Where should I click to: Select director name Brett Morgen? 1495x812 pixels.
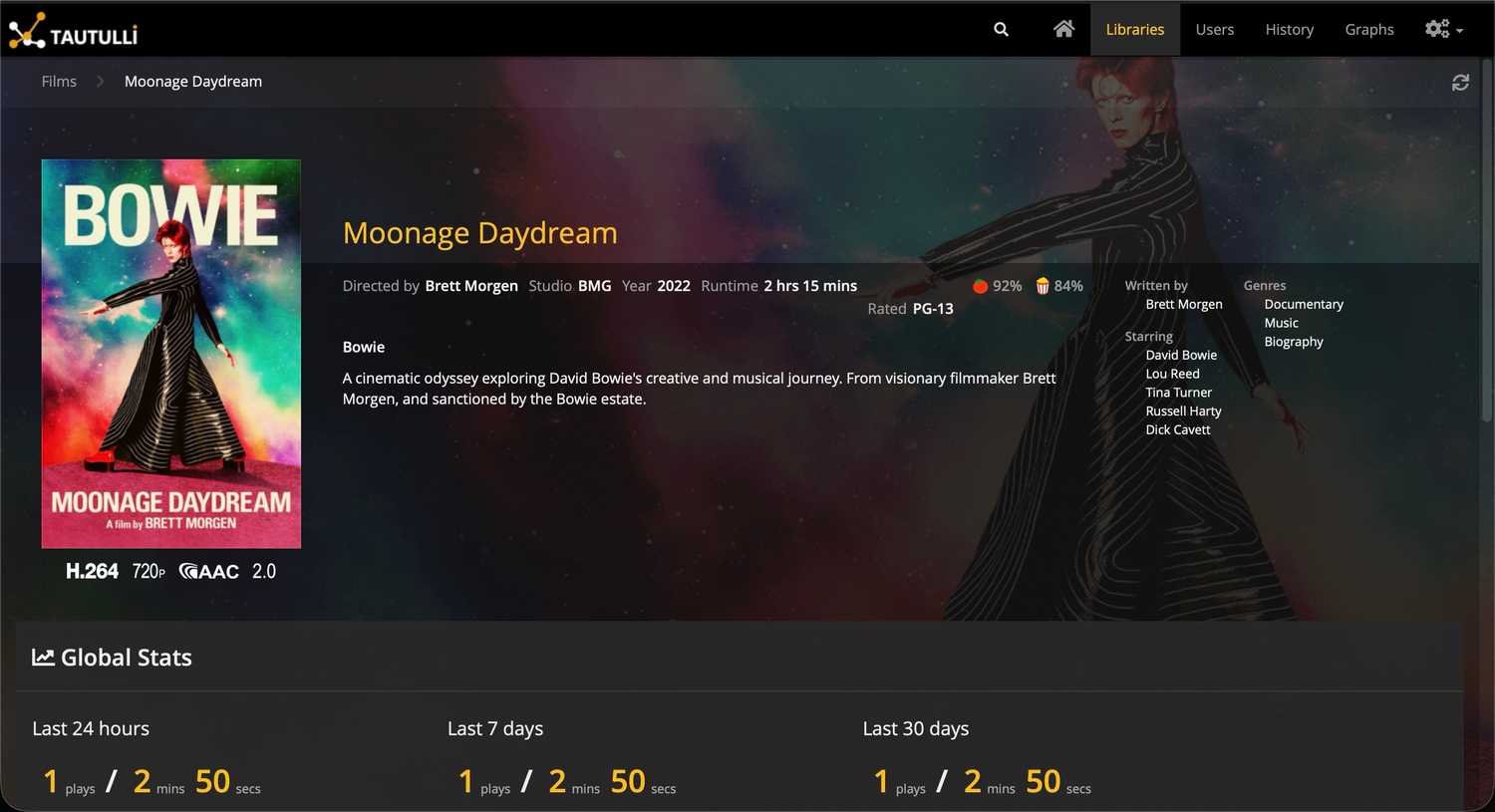pos(471,286)
